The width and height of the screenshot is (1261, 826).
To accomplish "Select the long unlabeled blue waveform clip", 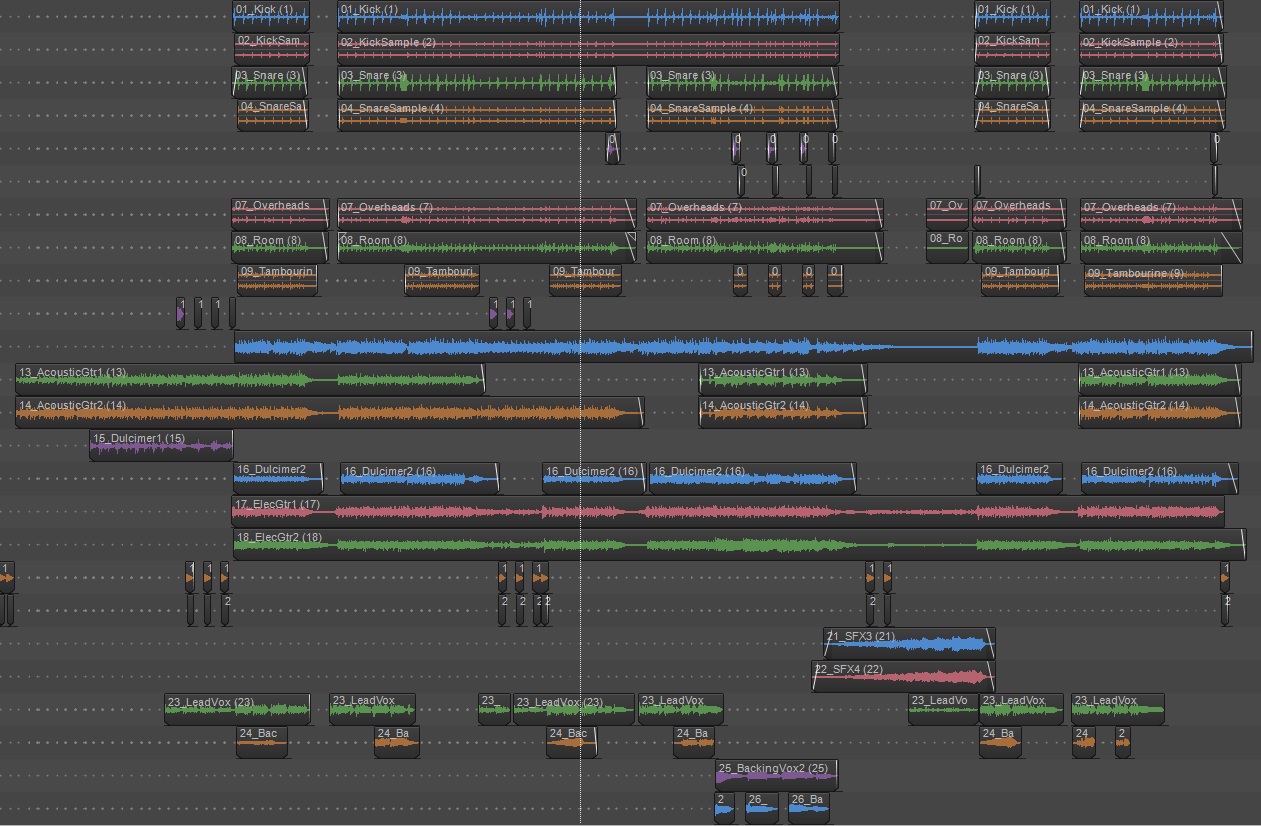I will 742,347.
